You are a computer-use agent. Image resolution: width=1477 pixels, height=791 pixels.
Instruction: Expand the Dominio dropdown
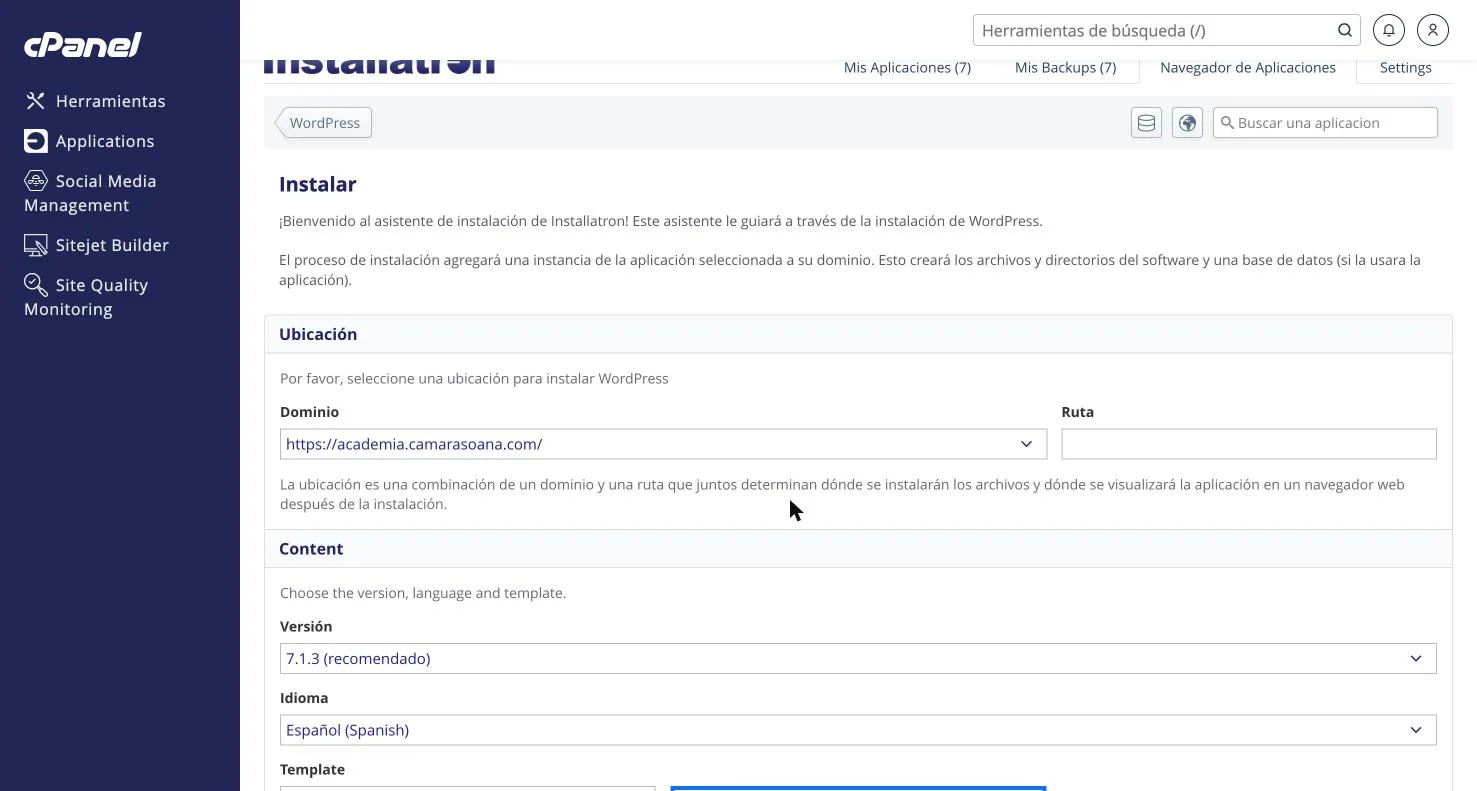point(663,444)
